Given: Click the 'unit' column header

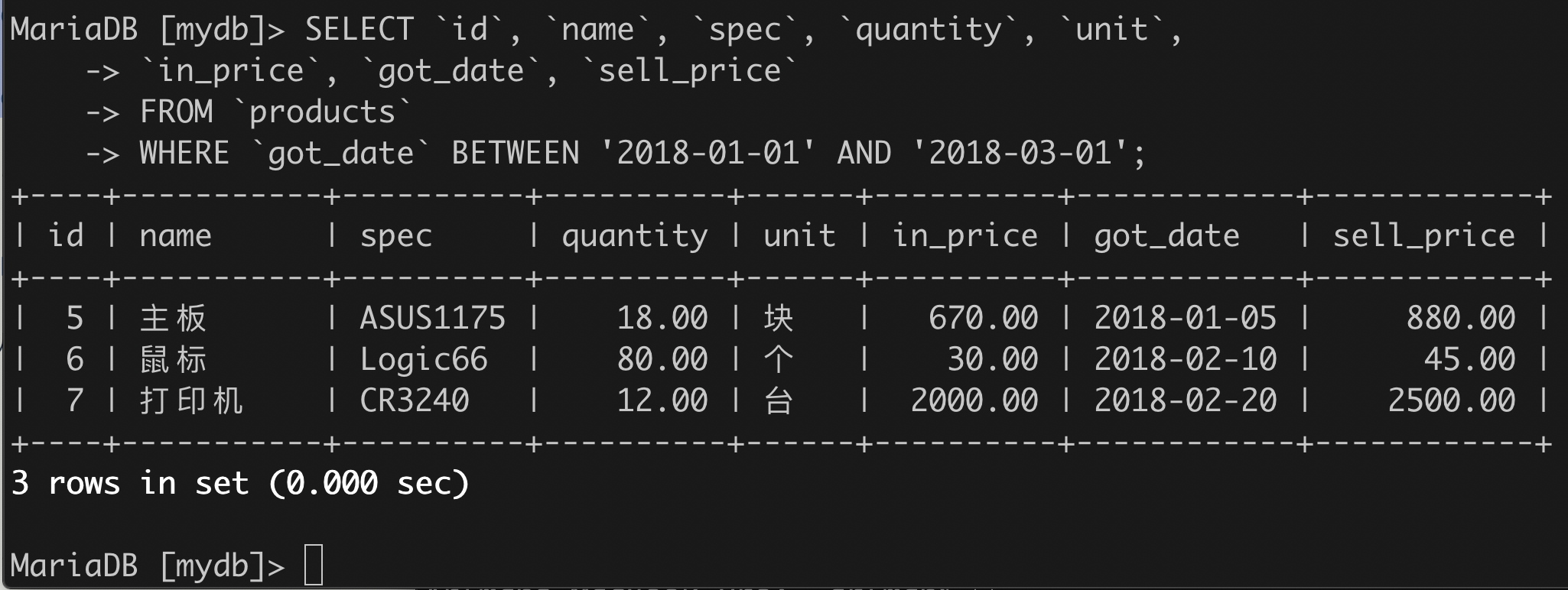Looking at the screenshot, I should [x=799, y=235].
